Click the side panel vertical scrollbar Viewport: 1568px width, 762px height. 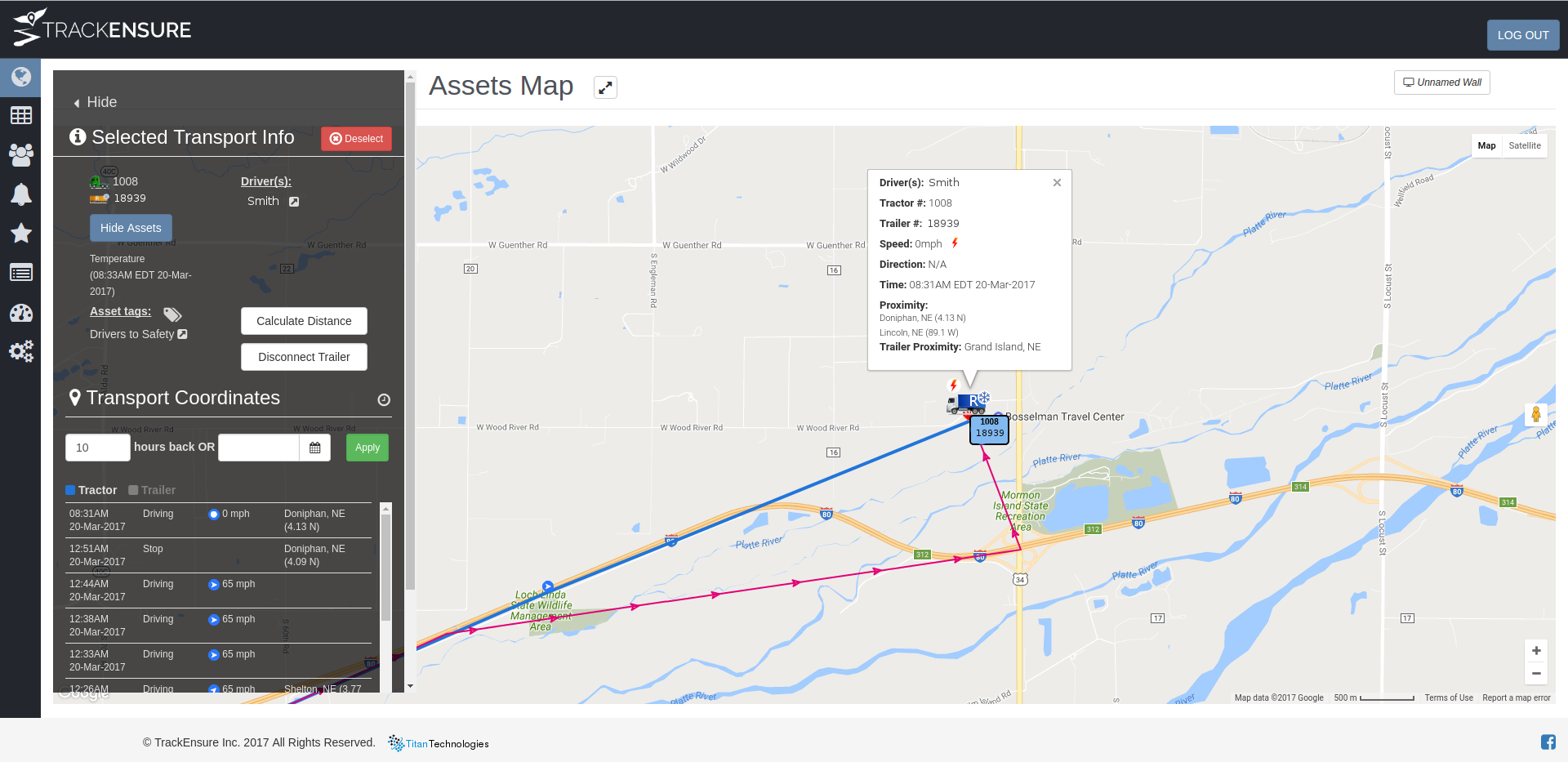[410, 335]
